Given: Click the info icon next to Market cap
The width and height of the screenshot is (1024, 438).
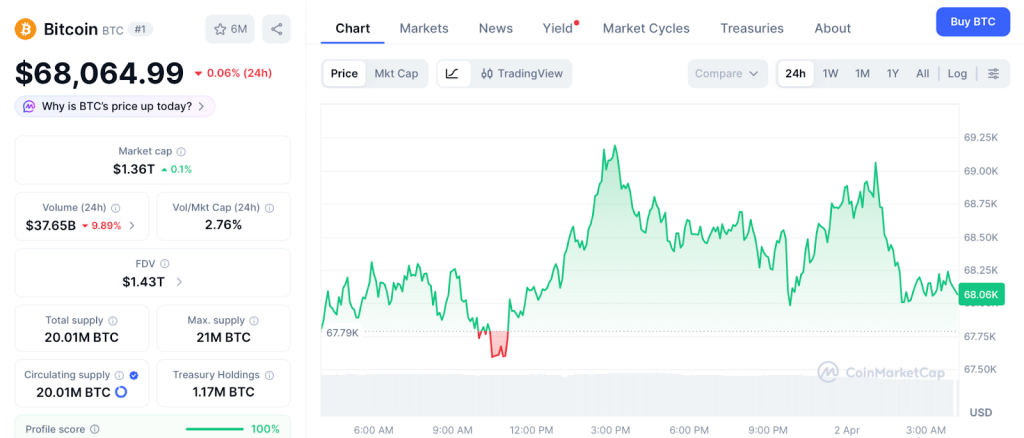Looking at the screenshot, I should click(x=182, y=151).
